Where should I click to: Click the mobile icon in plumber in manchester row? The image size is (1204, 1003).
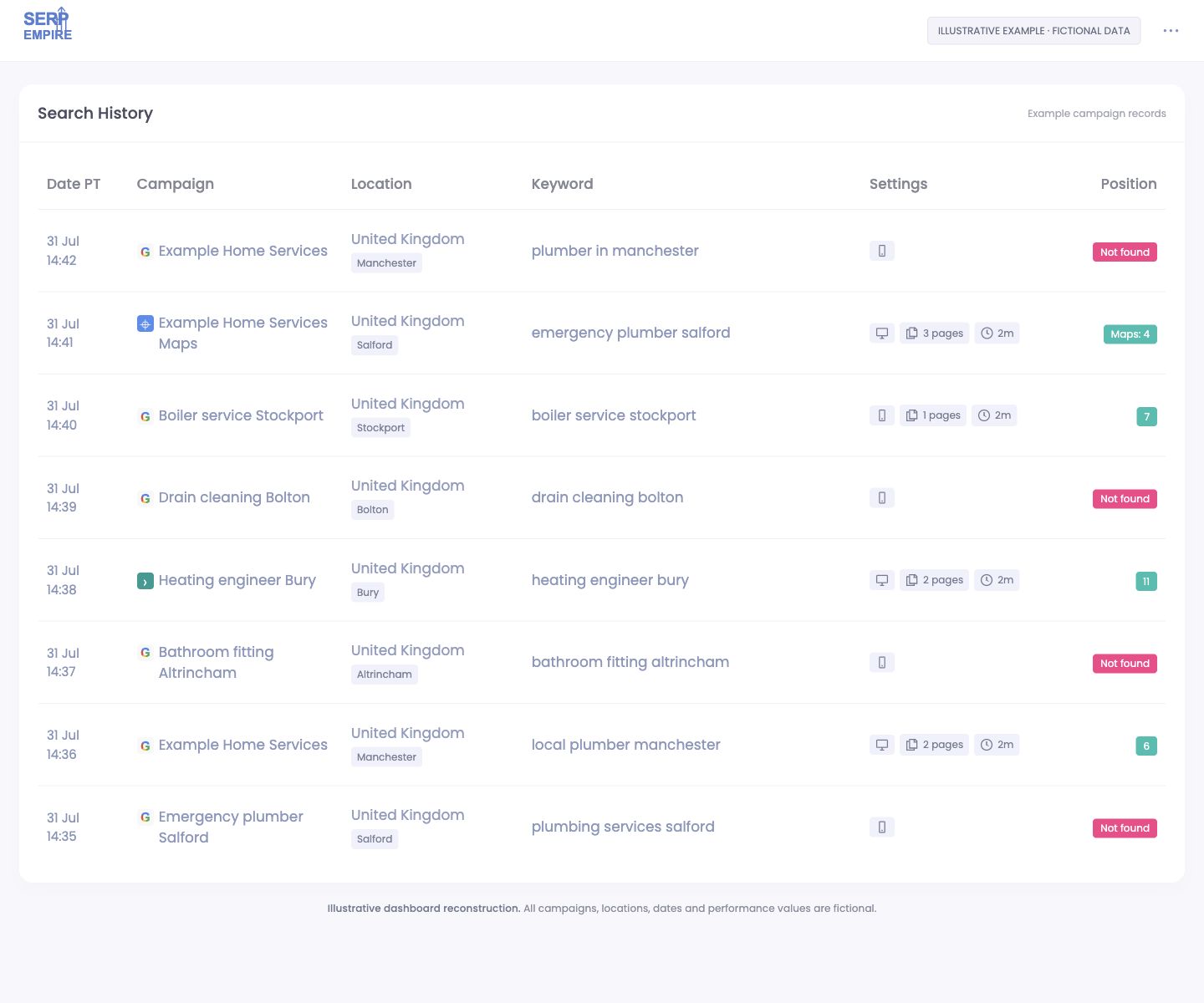click(882, 251)
